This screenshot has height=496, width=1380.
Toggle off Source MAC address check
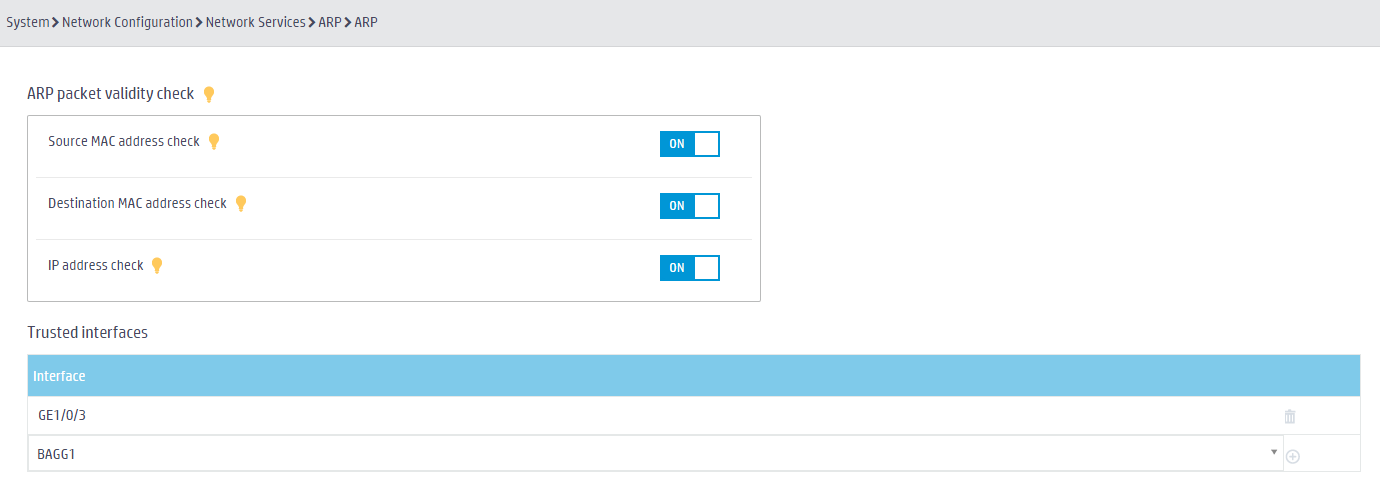[x=690, y=144]
